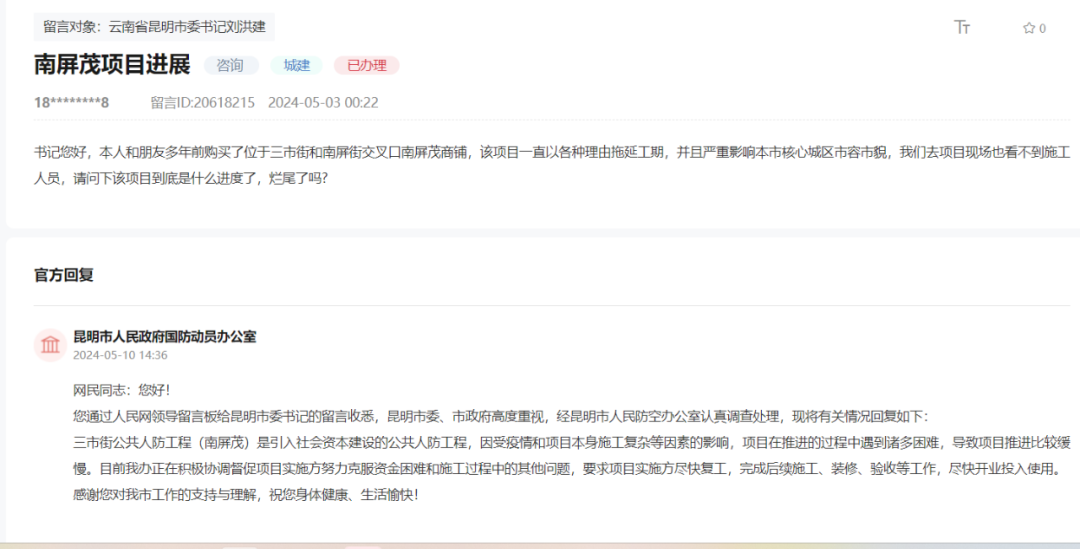The height and width of the screenshot is (549, 1080).
Task: Click the greeting line 网民同志：您好！
Action: [122, 390]
